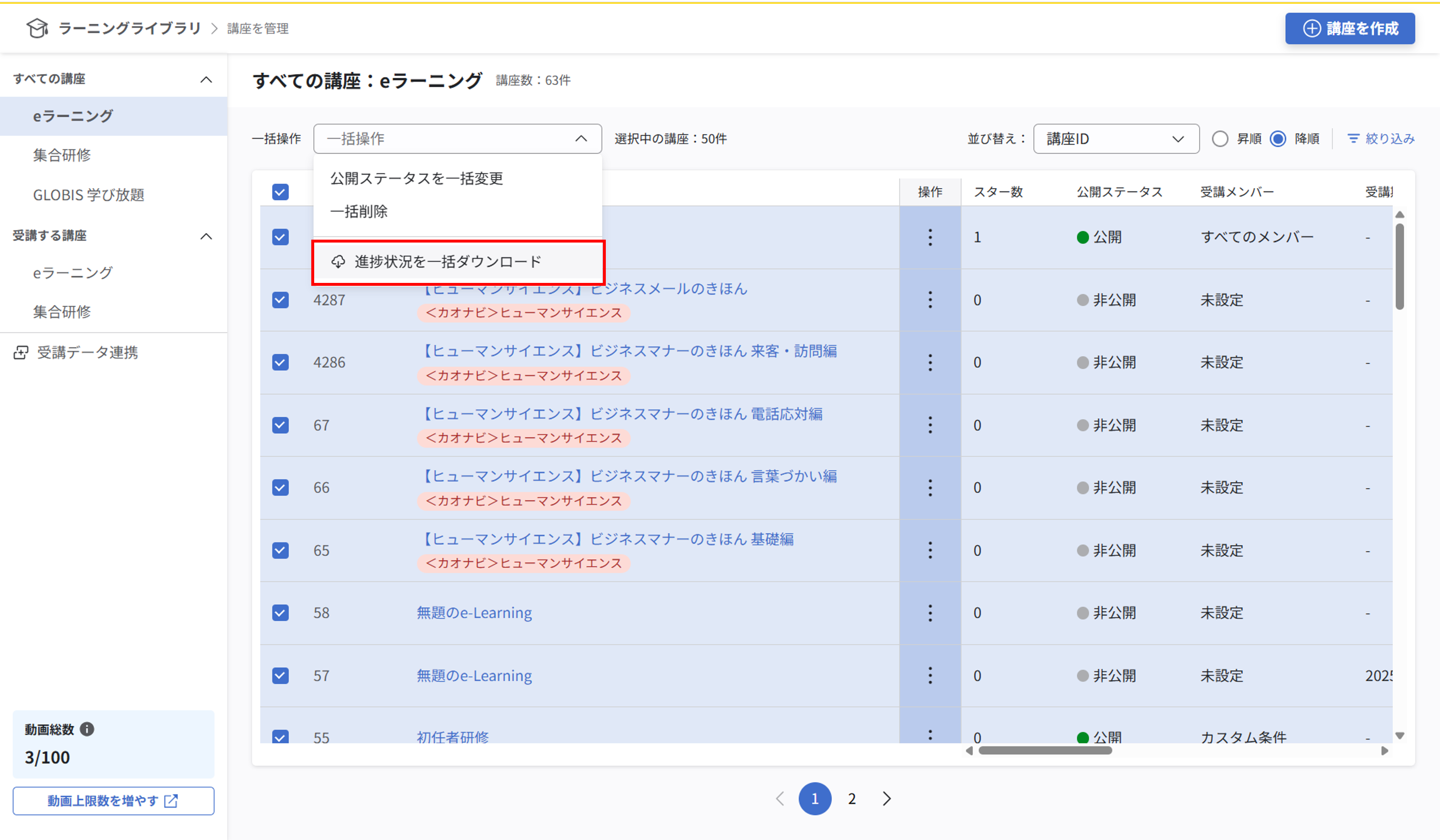Open eラーニング under 受講する講座

click(x=114, y=273)
